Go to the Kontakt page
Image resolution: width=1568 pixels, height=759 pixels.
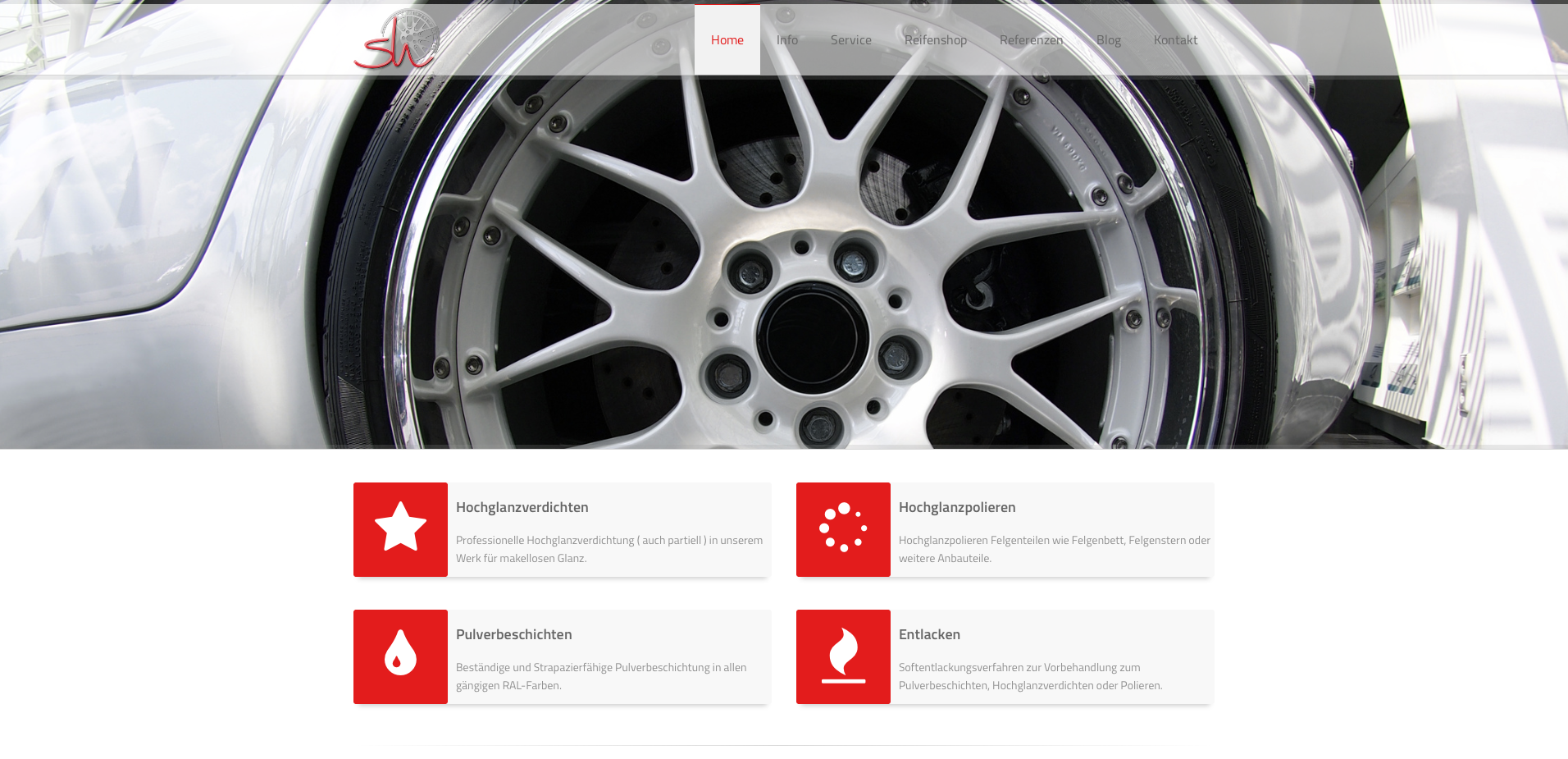click(1176, 39)
